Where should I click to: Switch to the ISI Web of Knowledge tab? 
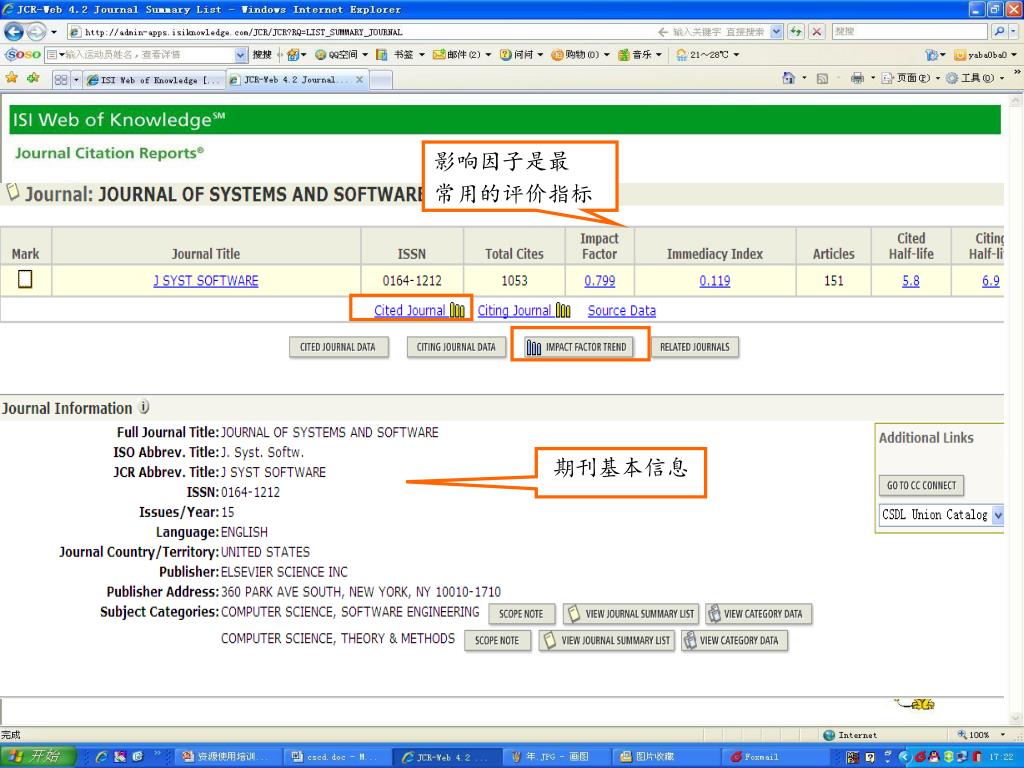point(155,80)
